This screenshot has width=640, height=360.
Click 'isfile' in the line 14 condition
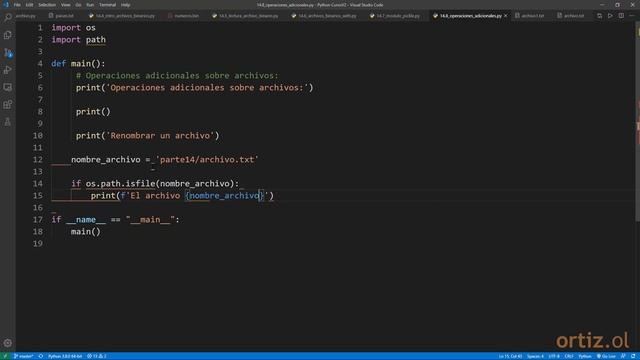tap(140, 184)
